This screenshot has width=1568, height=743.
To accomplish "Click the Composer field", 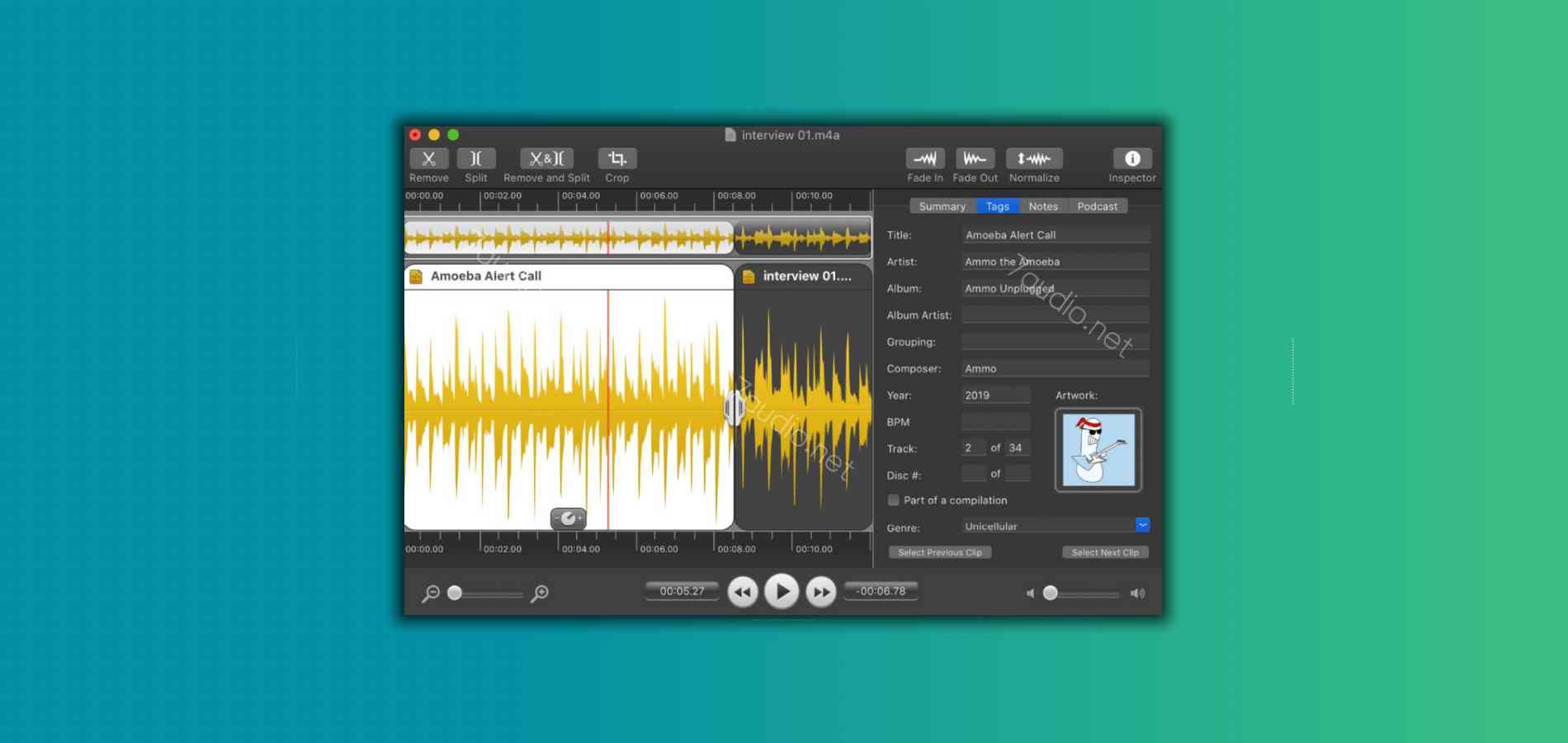I will 1056,368.
